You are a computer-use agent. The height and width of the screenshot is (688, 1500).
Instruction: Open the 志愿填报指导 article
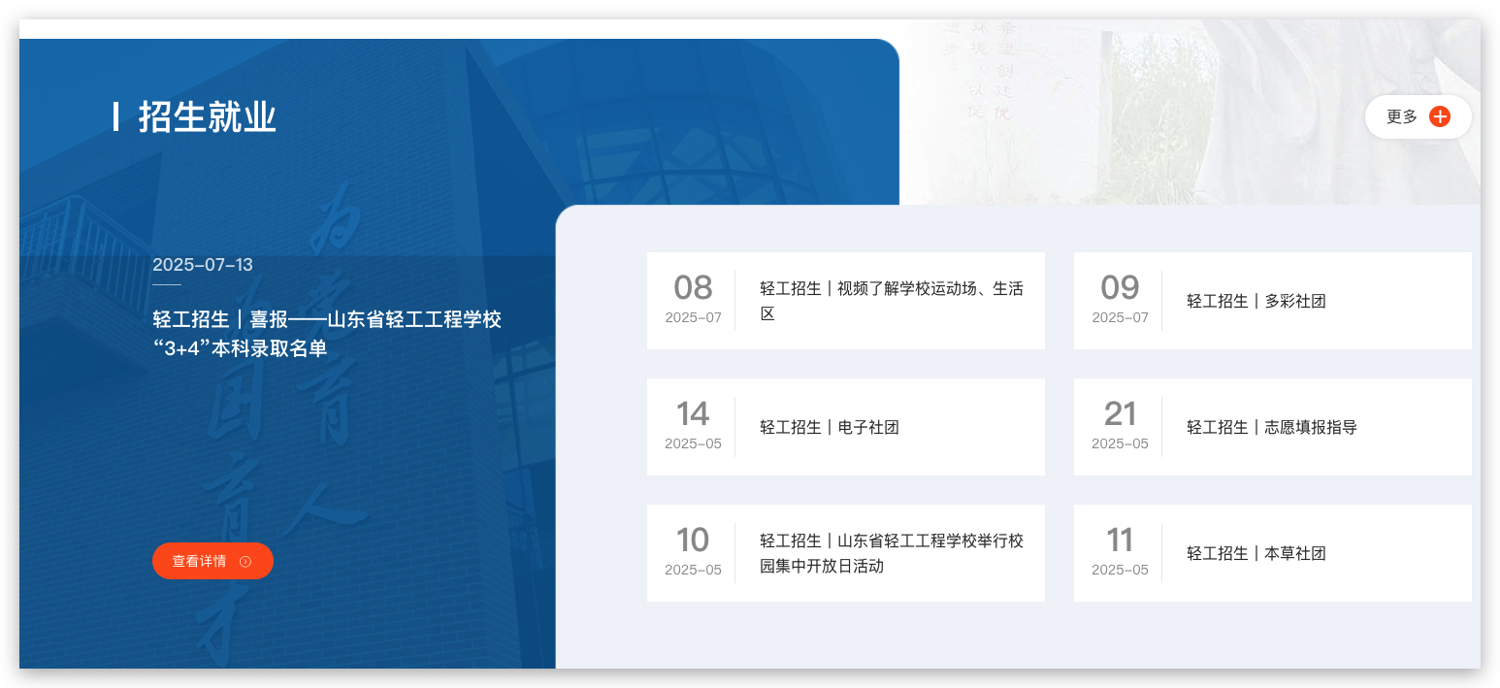pos(1271,427)
